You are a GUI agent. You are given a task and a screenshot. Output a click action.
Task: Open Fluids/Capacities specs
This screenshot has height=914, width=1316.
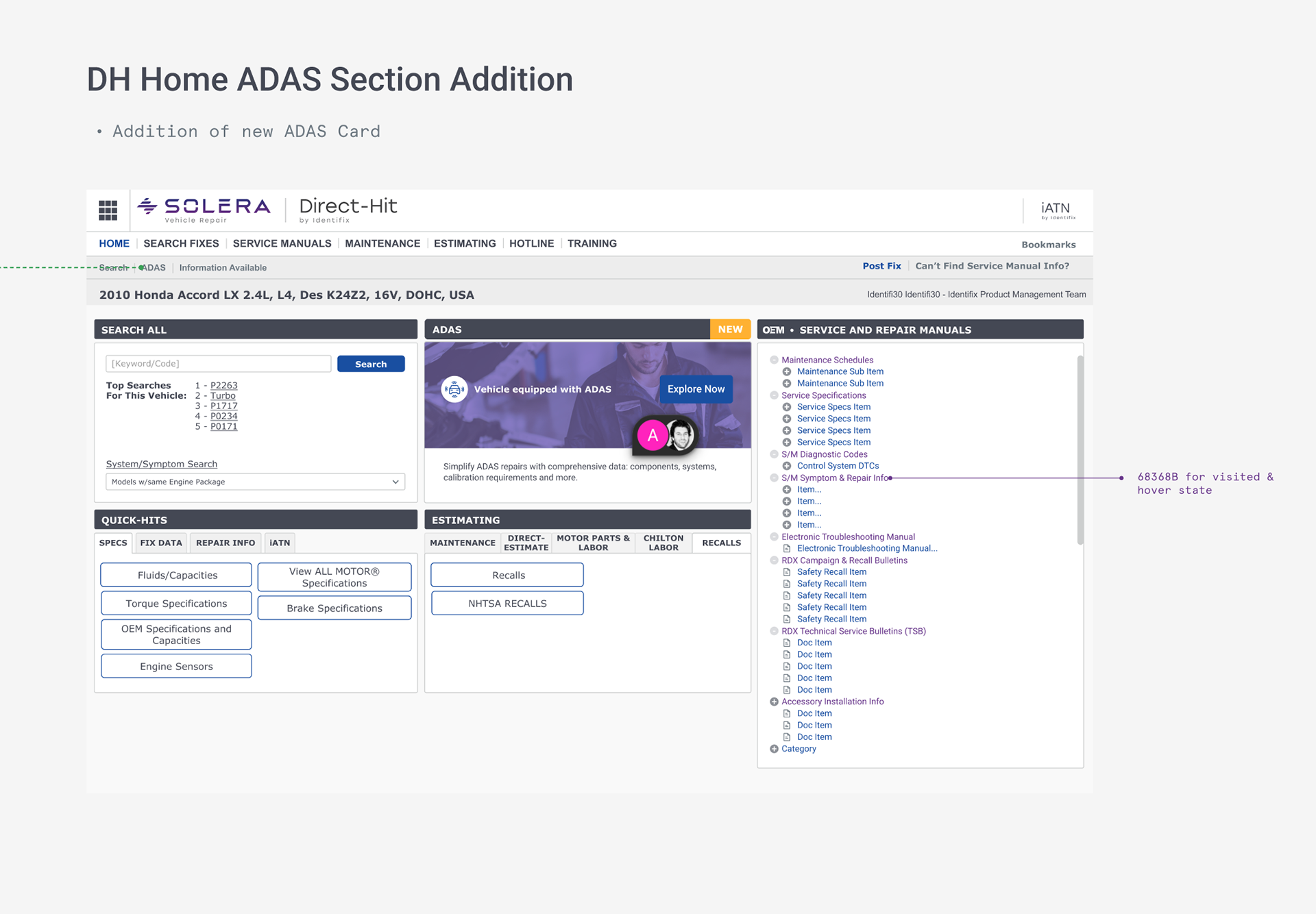[177, 576]
